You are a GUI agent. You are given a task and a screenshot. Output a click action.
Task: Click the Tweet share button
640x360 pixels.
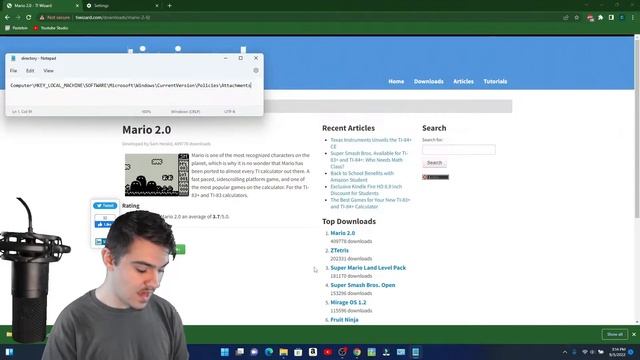click(105, 205)
